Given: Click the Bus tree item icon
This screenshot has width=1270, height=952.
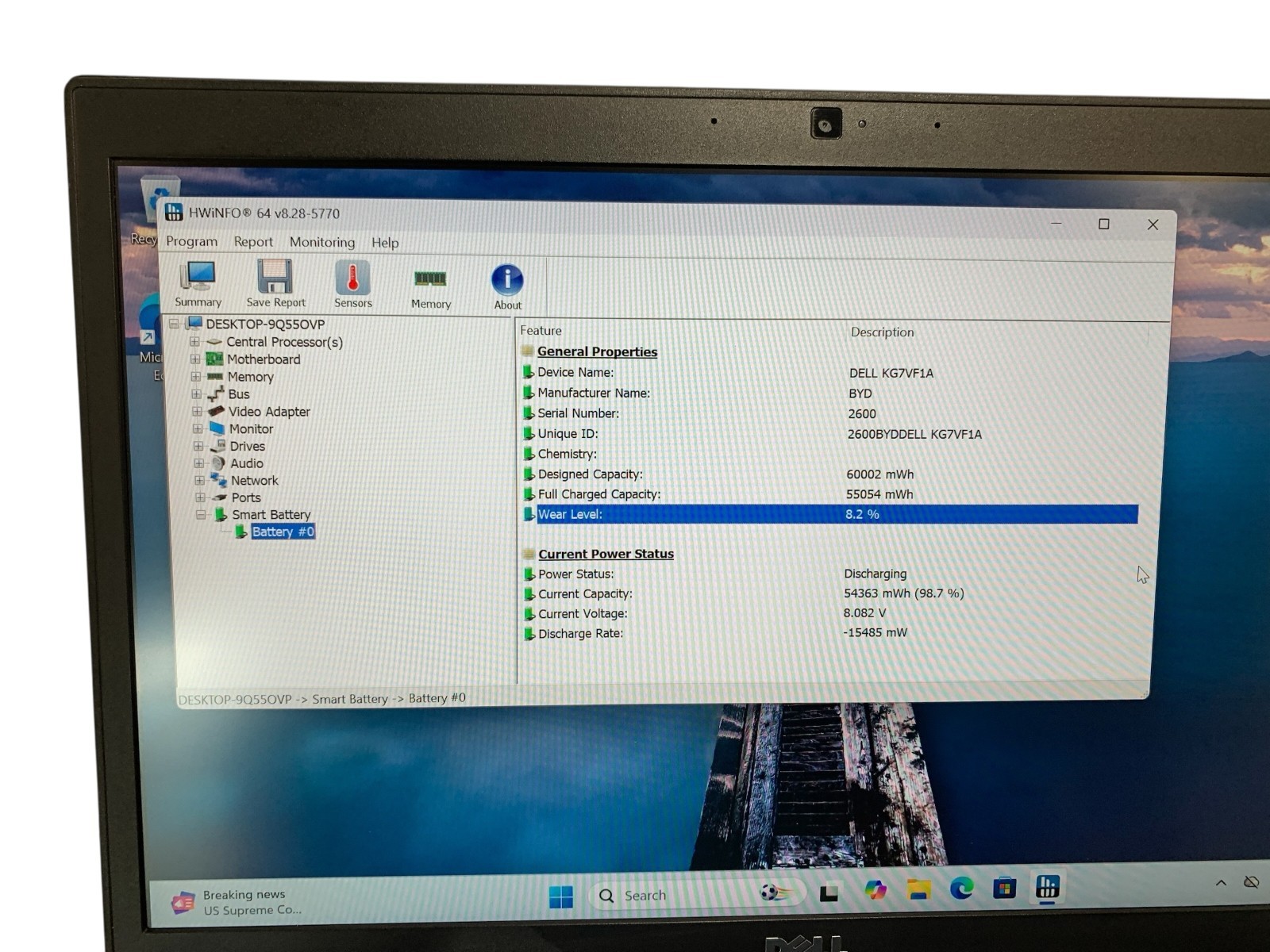Looking at the screenshot, I should 216,393.
